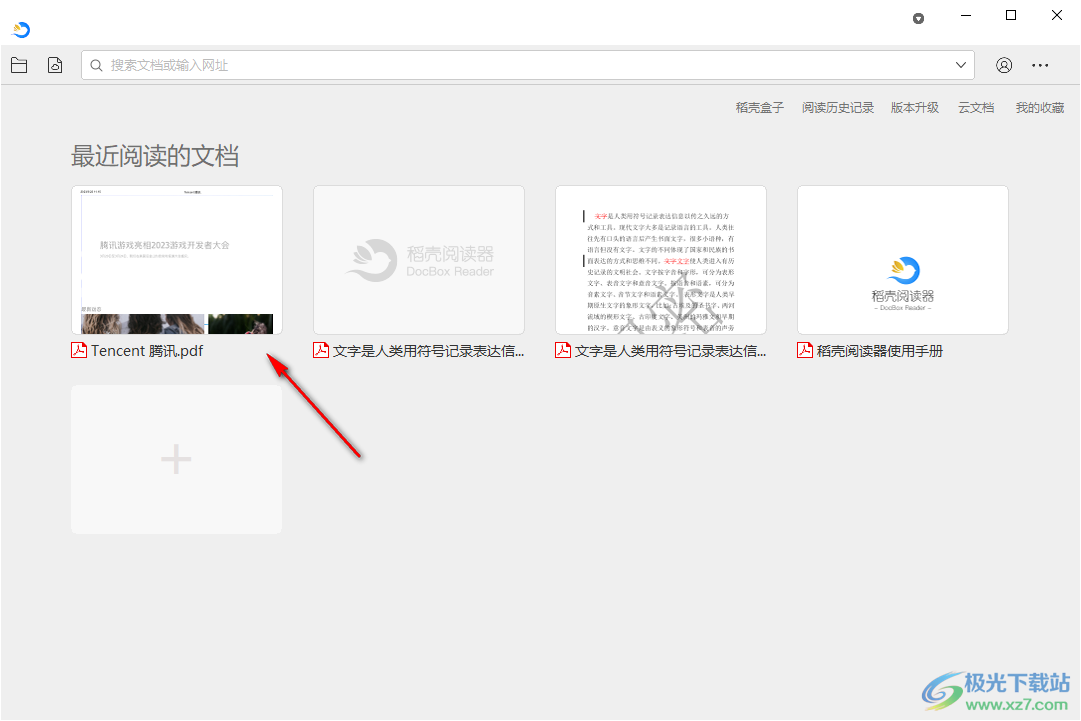Viewport: 1081px width, 721px height.
Task: Expand the search bar history dropdown arrow
Action: click(x=960, y=65)
